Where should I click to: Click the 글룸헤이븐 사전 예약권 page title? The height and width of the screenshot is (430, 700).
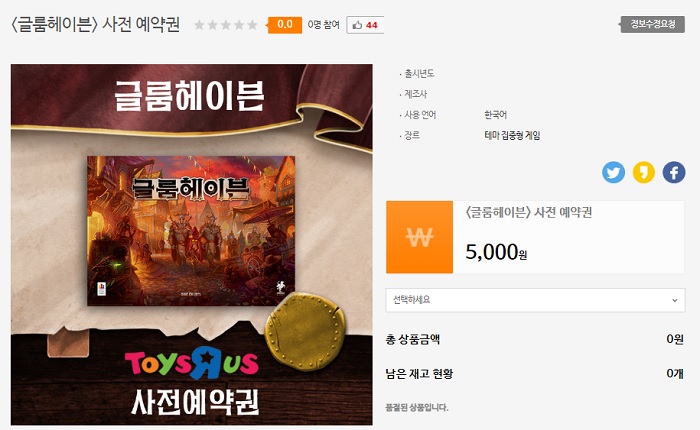pyautogui.click(x=96, y=24)
